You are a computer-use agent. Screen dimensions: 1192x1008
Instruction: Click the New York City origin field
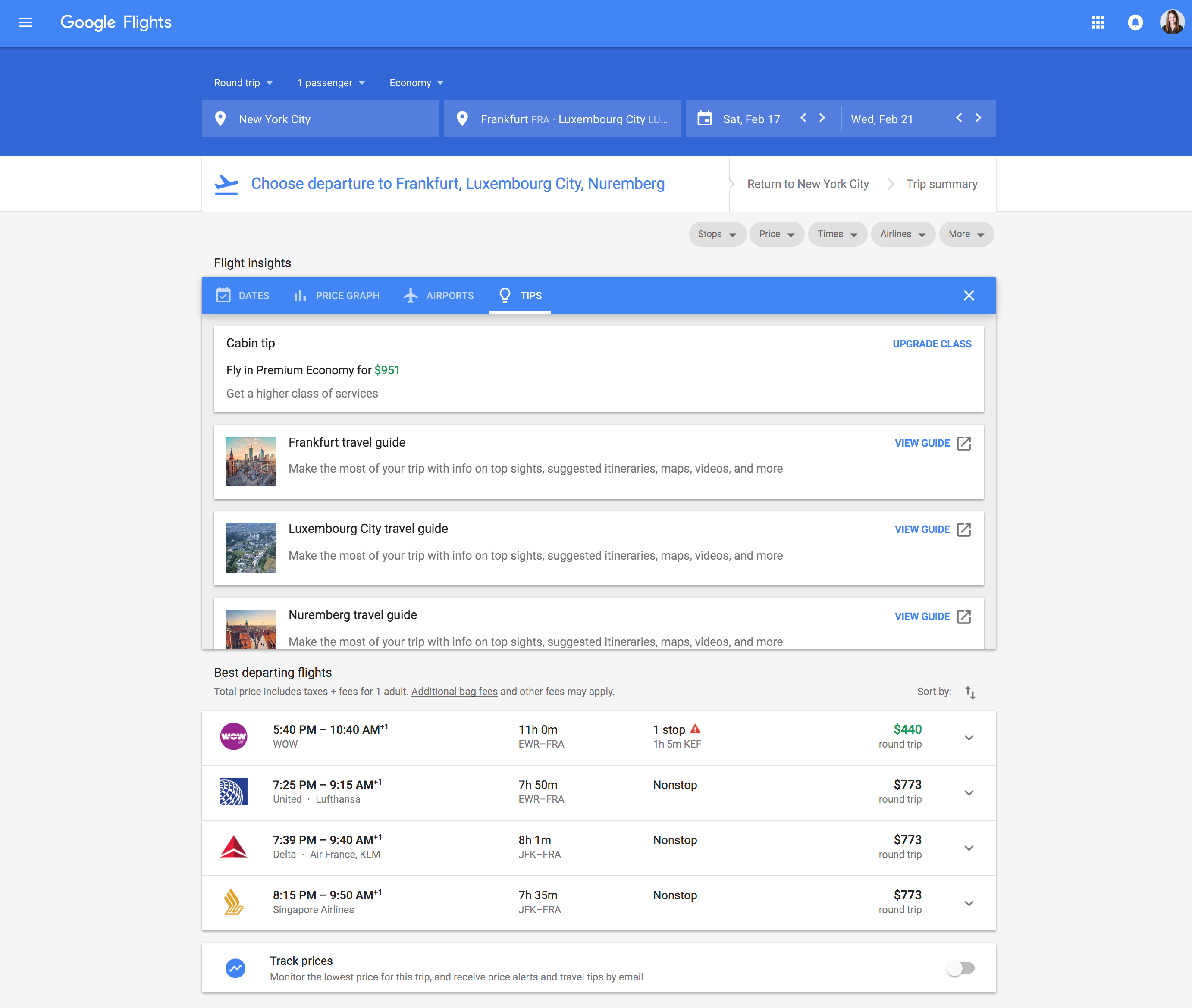tap(320, 119)
